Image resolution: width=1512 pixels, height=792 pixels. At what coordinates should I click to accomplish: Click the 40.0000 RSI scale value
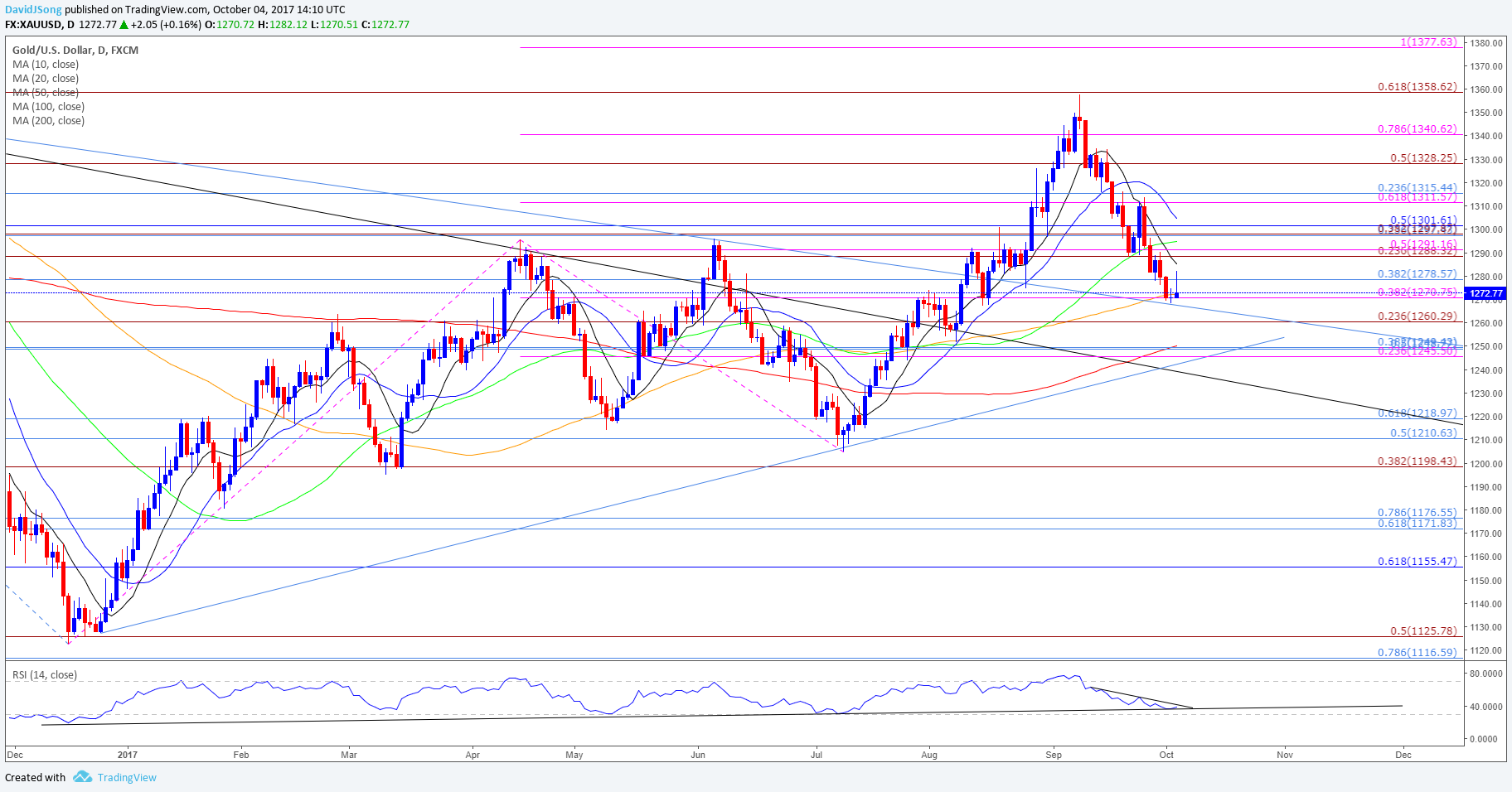coord(1487,706)
